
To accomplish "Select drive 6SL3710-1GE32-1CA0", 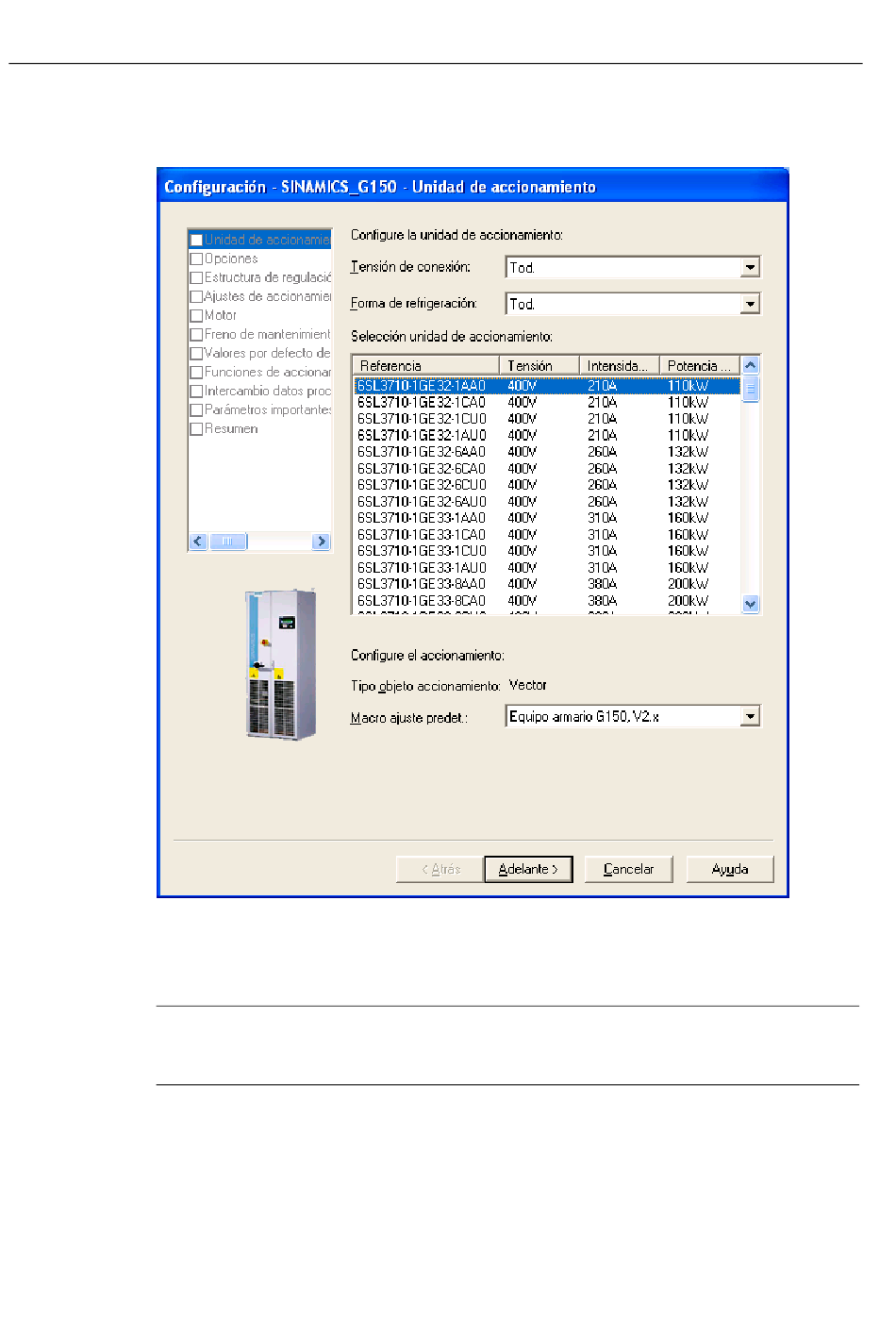I will (x=546, y=403).
